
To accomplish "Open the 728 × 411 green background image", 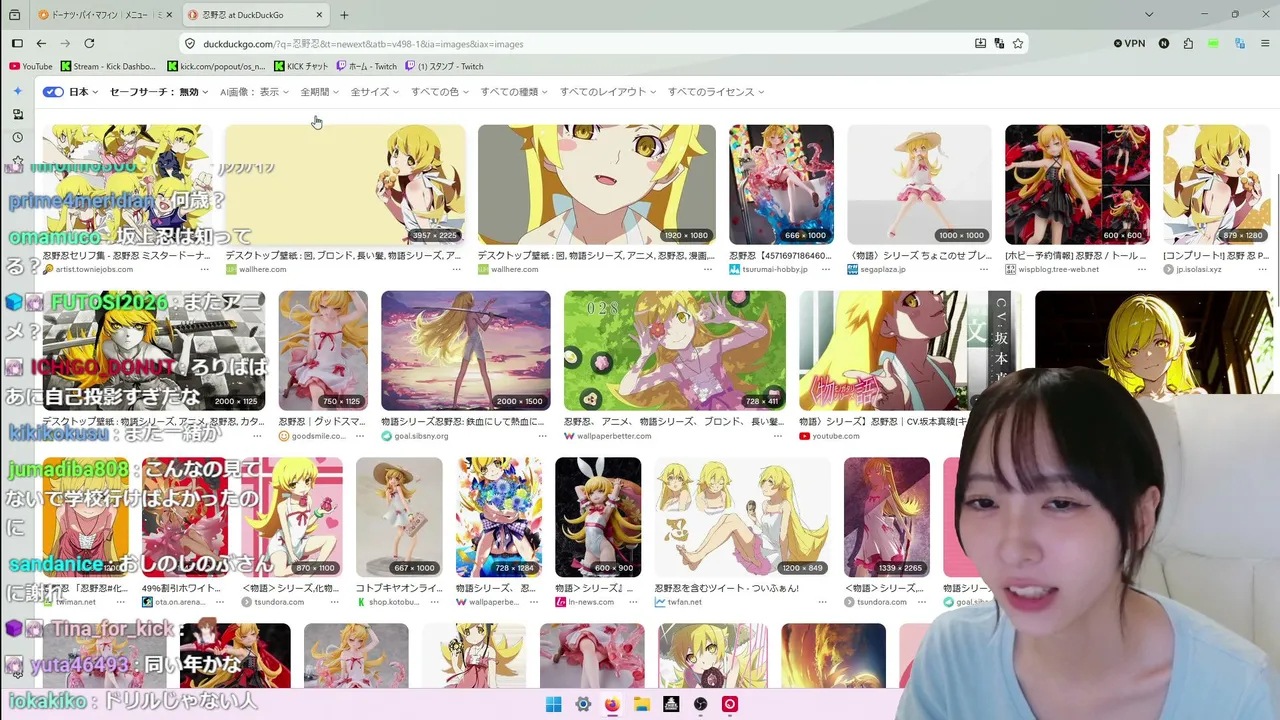I will point(675,351).
